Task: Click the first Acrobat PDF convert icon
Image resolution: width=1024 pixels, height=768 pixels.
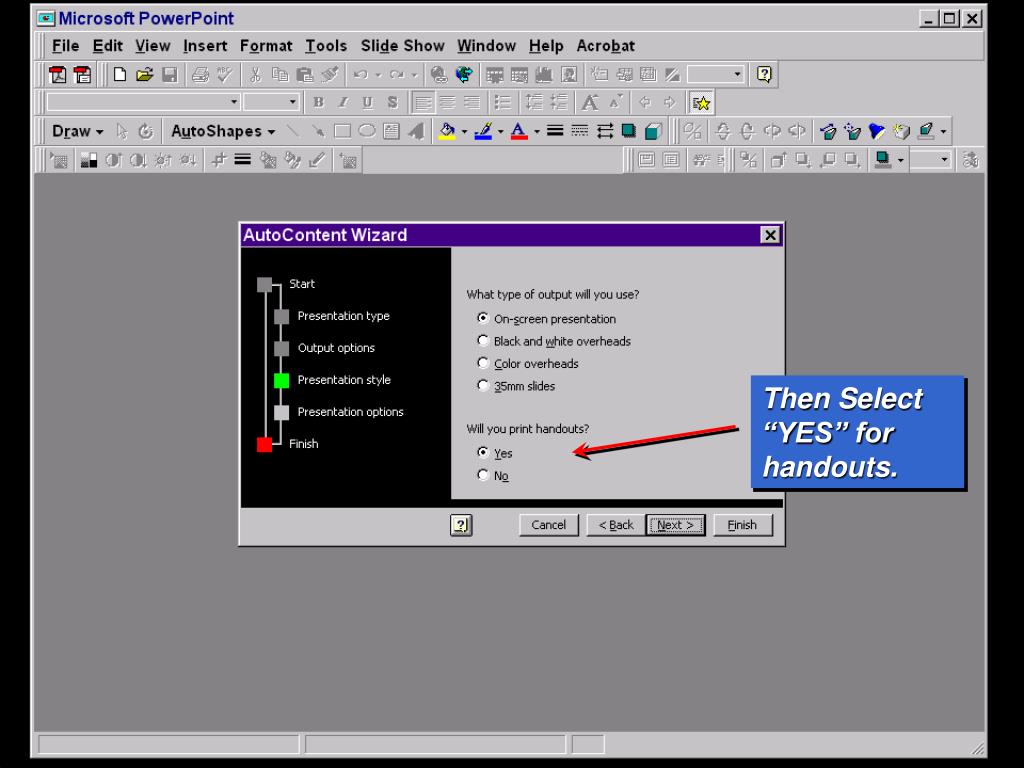Action: pyautogui.click(x=58, y=74)
